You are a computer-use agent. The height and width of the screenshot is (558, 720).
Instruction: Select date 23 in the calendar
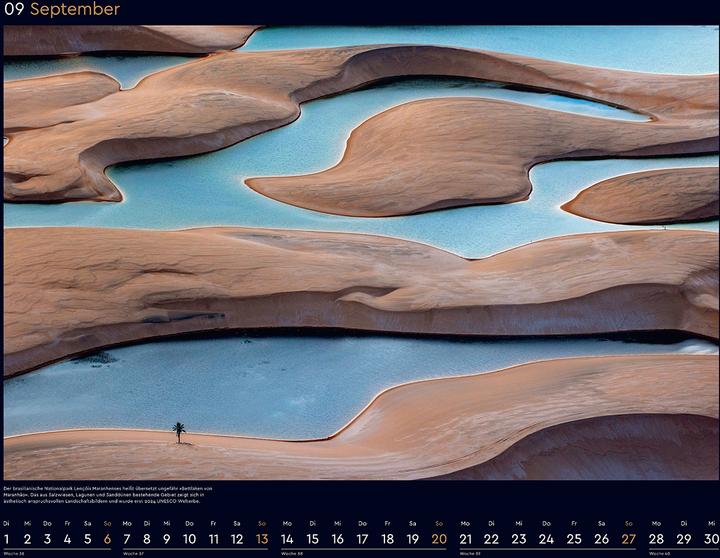coord(518,539)
